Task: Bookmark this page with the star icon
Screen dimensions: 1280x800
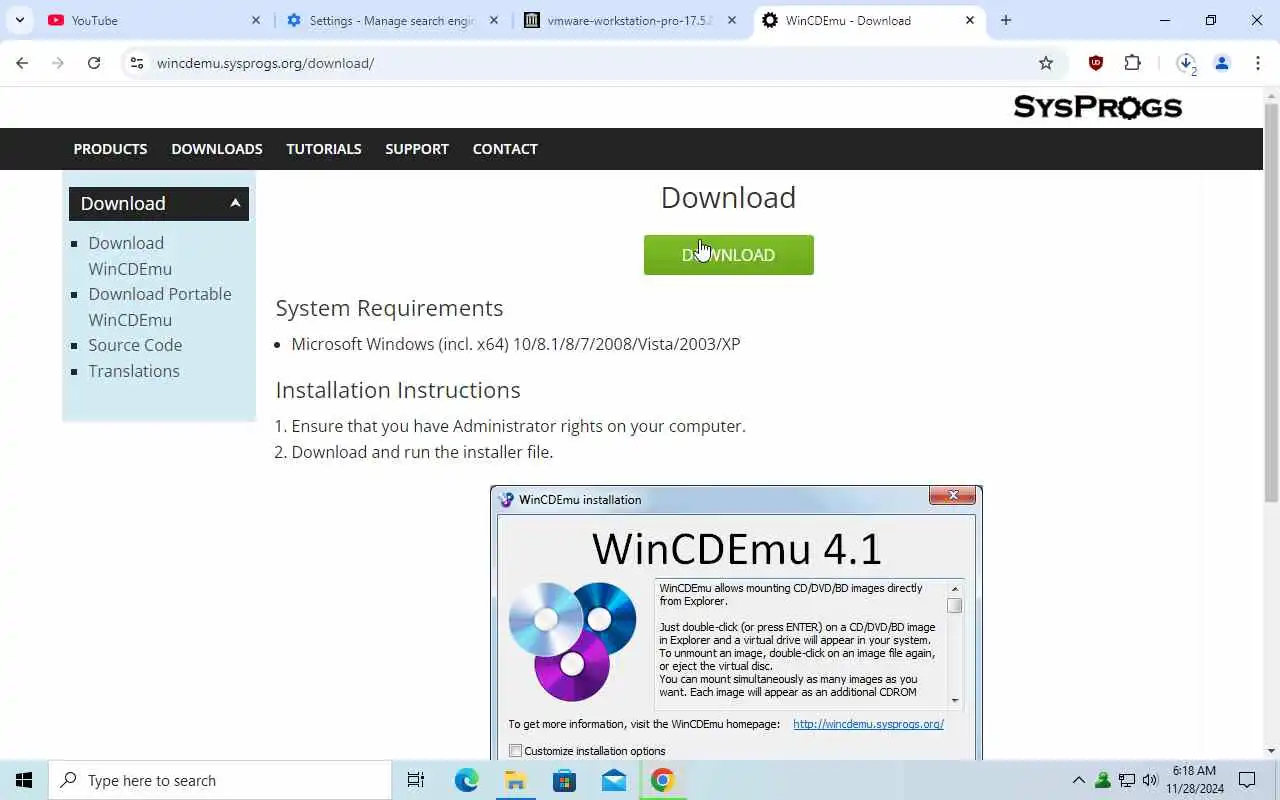Action: point(1046,63)
